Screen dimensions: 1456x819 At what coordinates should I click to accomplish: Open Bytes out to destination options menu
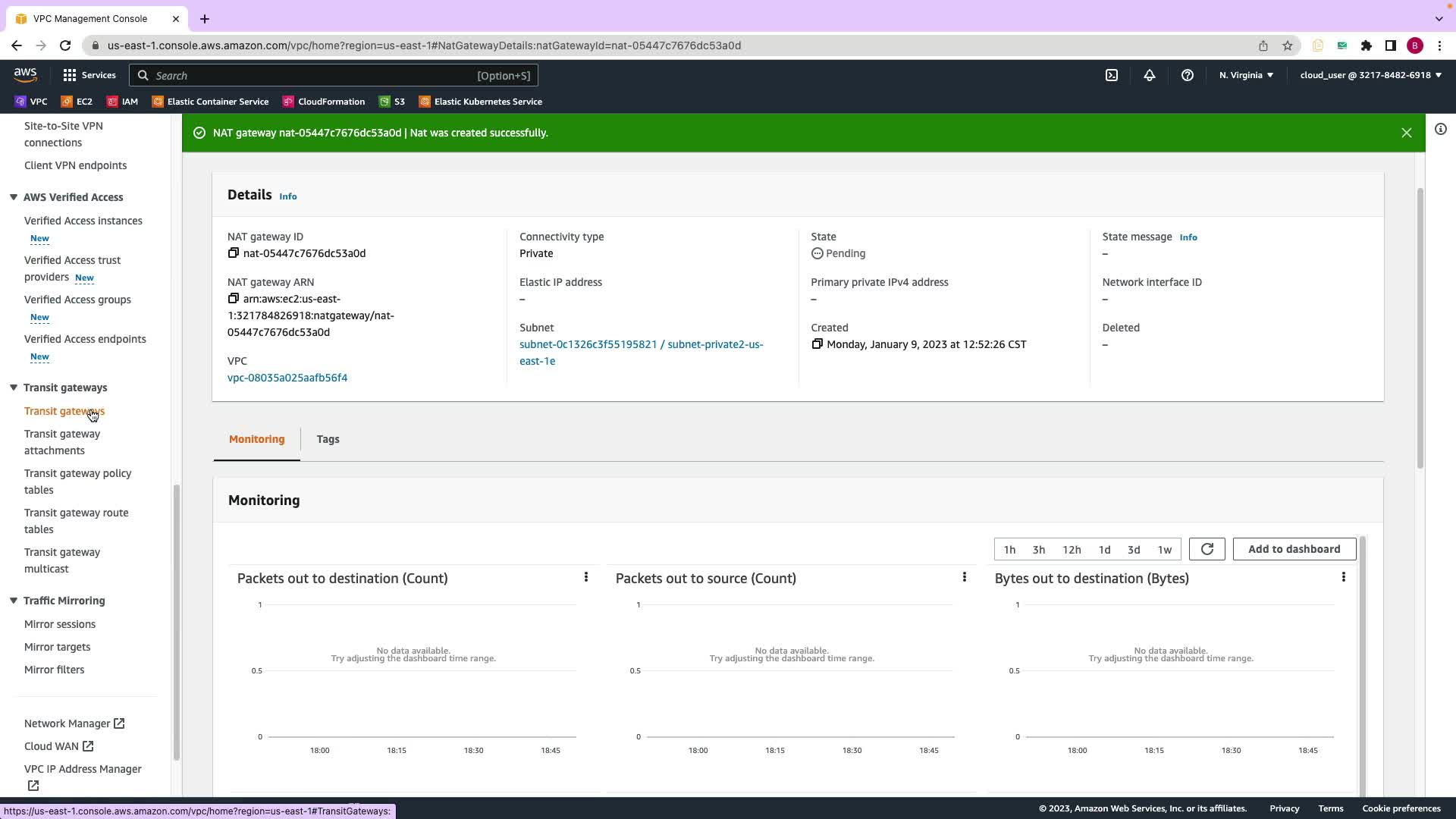(1343, 578)
